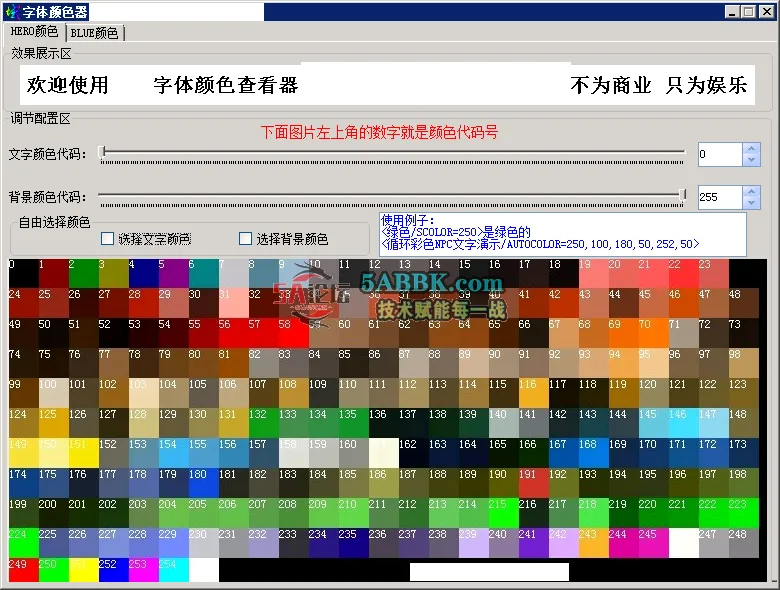Screen dimensions: 780x590
Task: Click the 字体颜色查看器 preview text
Action: click(x=226, y=85)
